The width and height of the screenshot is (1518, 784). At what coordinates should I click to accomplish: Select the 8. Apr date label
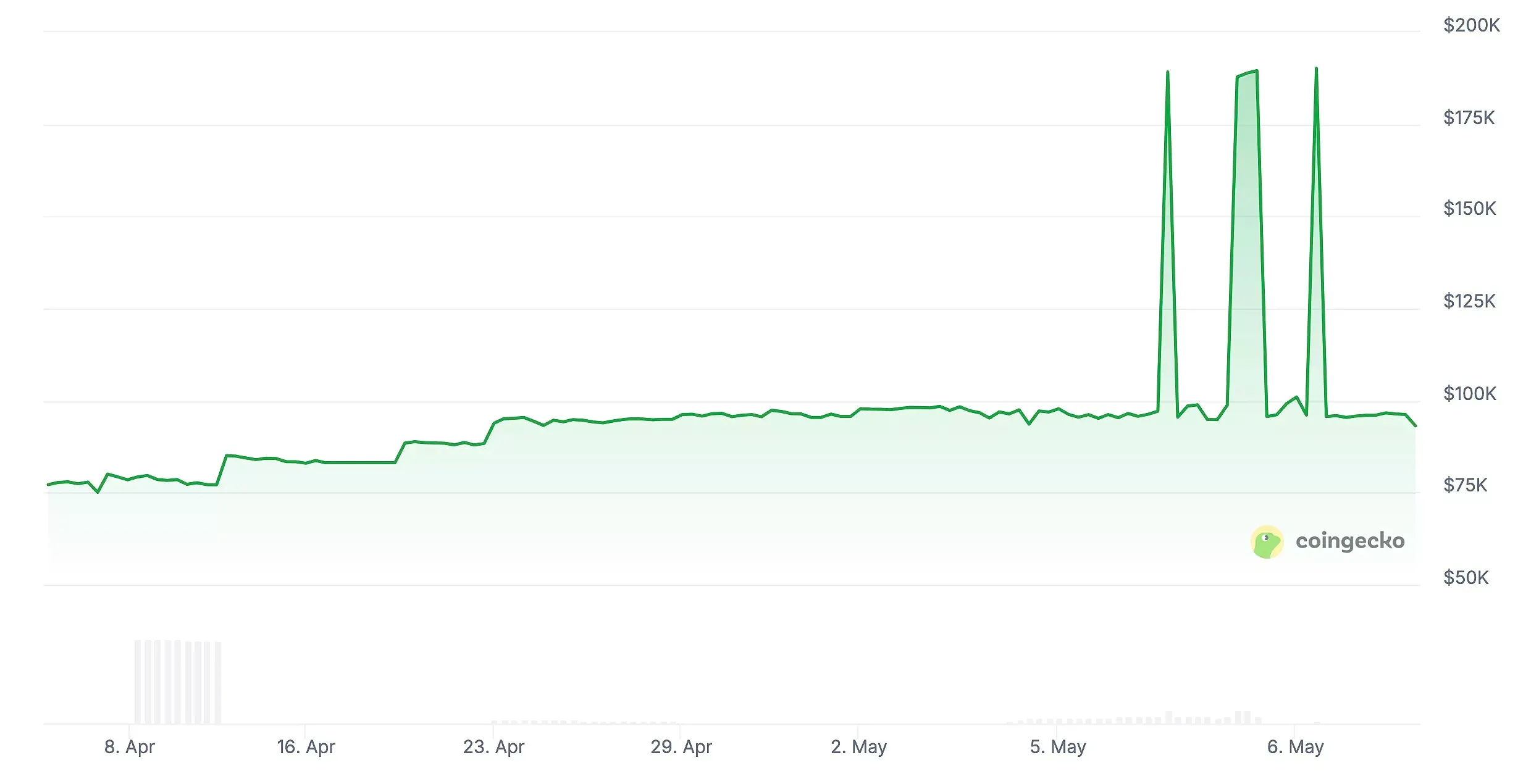pyautogui.click(x=129, y=746)
